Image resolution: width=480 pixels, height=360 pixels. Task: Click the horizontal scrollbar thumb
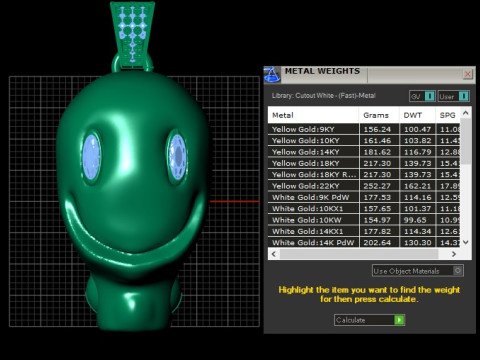click(x=359, y=254)
